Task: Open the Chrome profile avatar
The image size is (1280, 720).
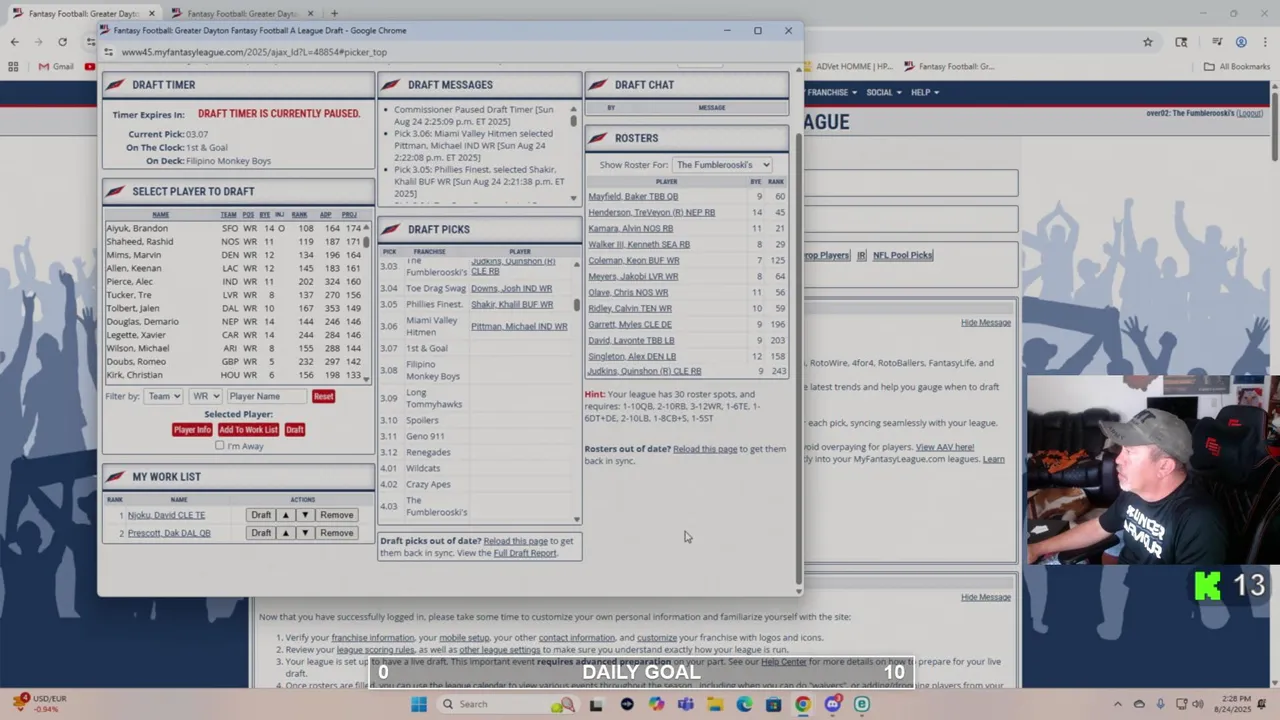Action: coord(1241,42)
